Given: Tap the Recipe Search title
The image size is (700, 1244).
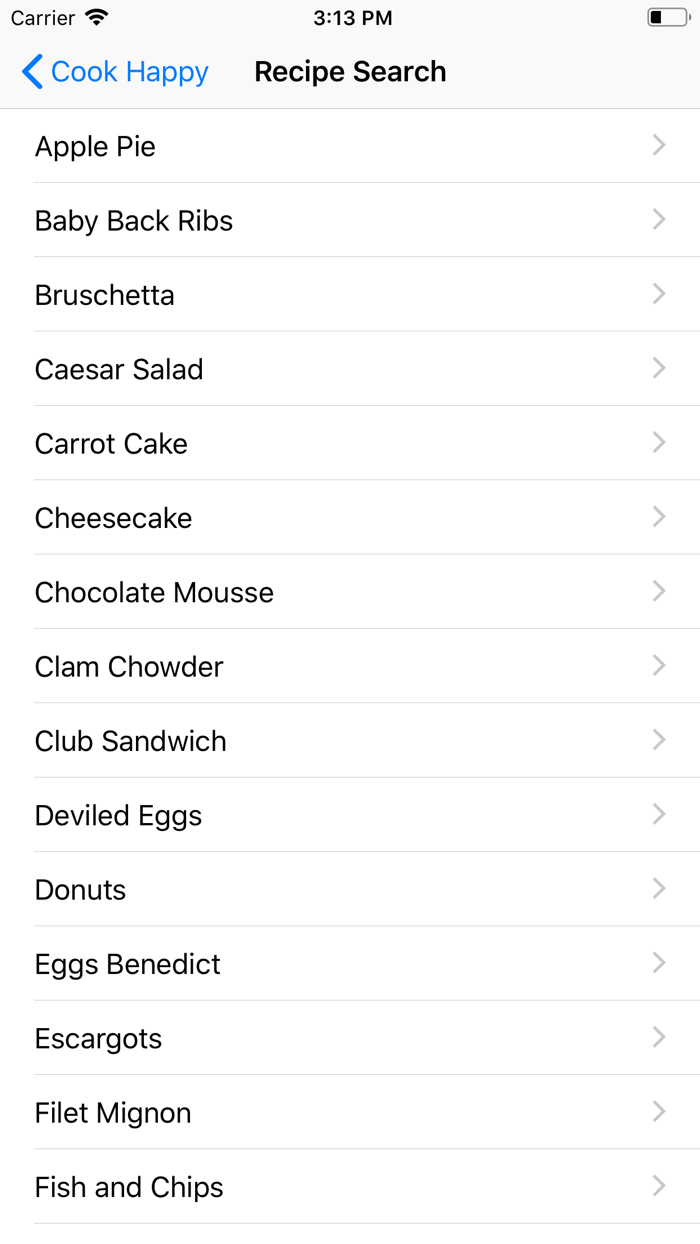Looking at the screenshot, I should pos(350,72).
